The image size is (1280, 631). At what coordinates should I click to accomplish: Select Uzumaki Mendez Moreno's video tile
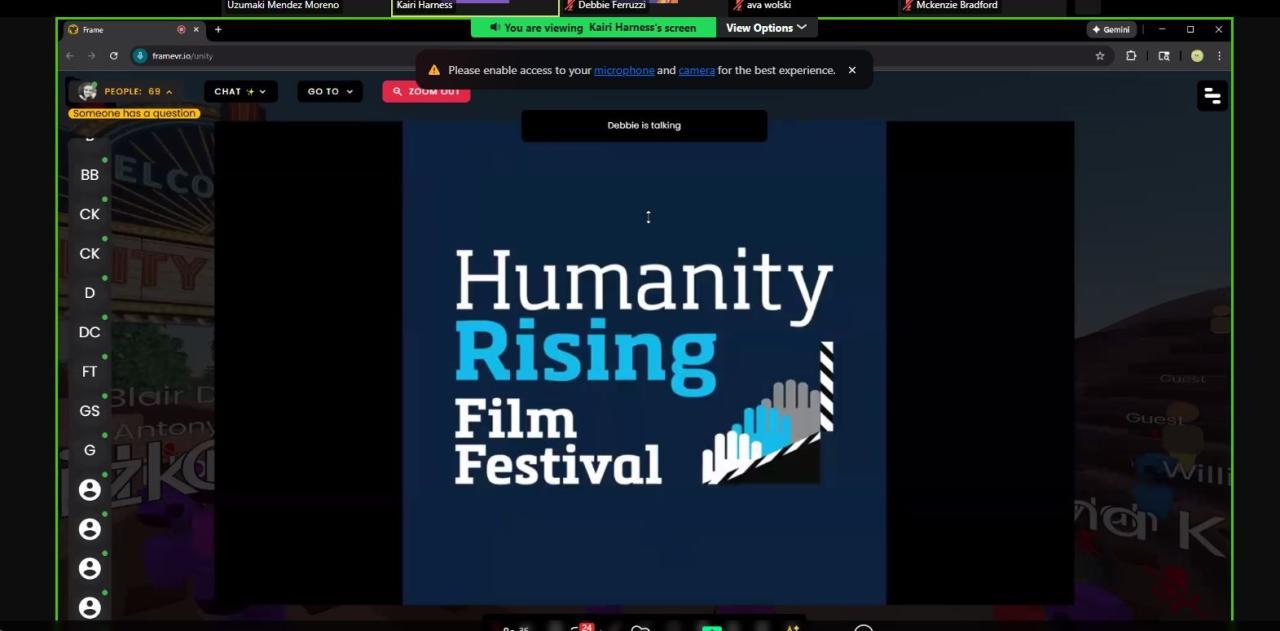coord(306,6)
